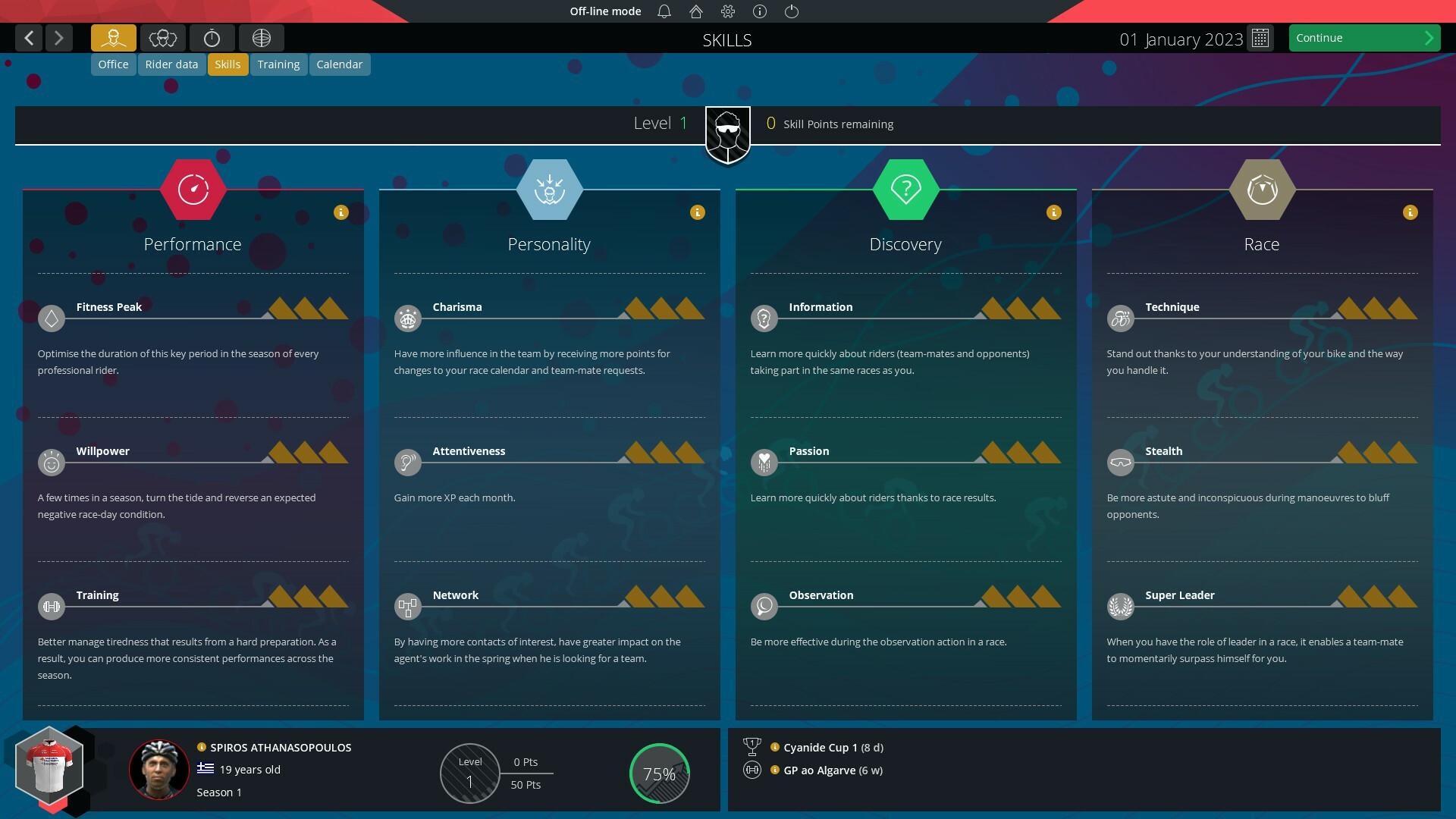Switch to the Rider data tab
The image size is (1456, 819).
(171, 64)
